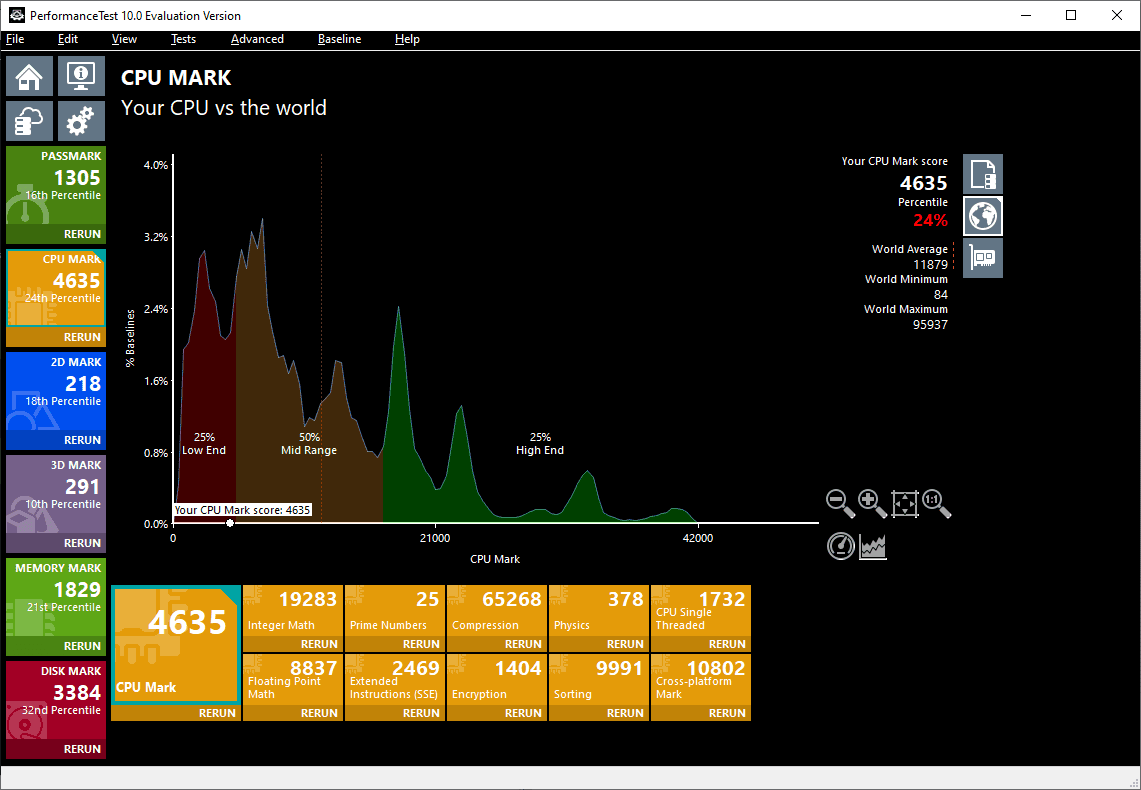1141x790 pixels.
Task: Rerun the Disk Mark test
Action: click(x=56, y=749)
